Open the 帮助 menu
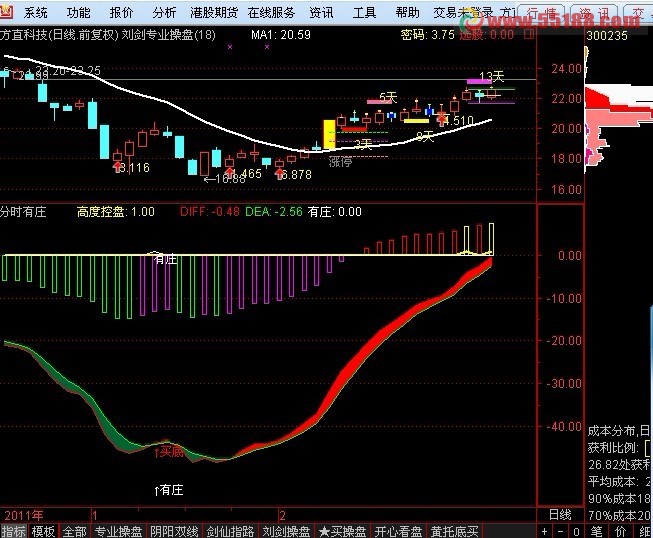This screenshot has height=538, width=653. coord(407,13)
